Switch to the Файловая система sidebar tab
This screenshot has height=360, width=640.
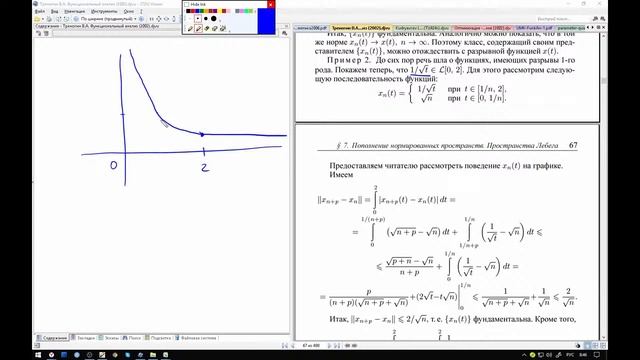pyautogui.click(x=197, y=338)
